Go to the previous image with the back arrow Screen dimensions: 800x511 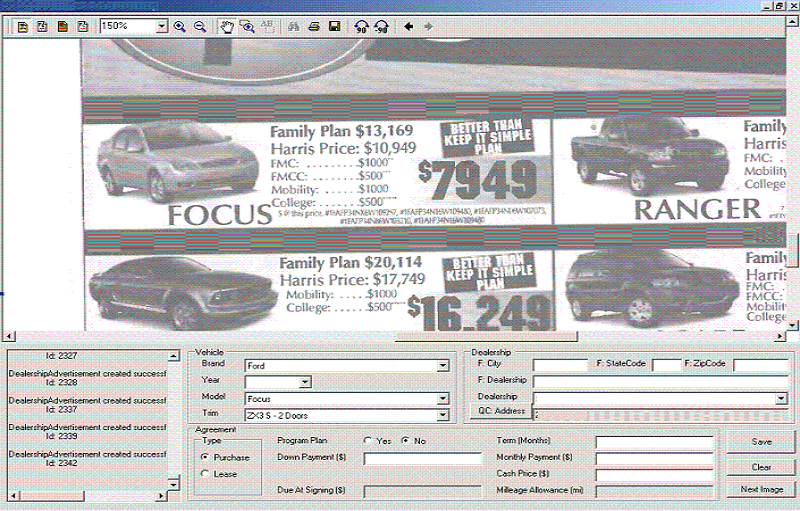tap(408, 27)
